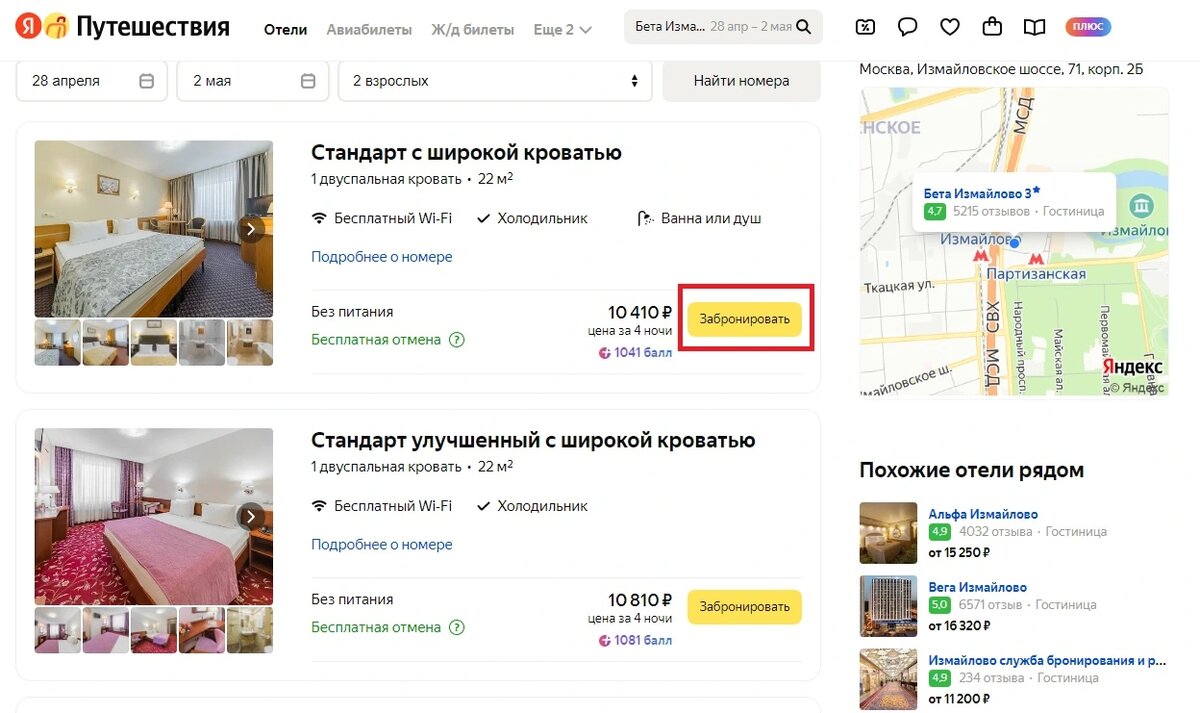Open Альфа Измайлово hotel link

(983, 514)
